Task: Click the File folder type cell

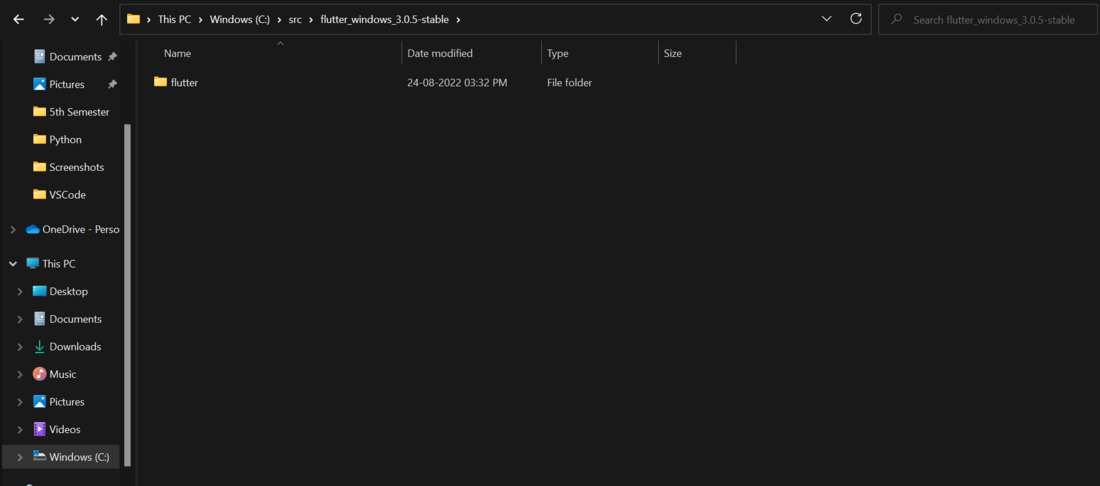Action: (570, 83)
